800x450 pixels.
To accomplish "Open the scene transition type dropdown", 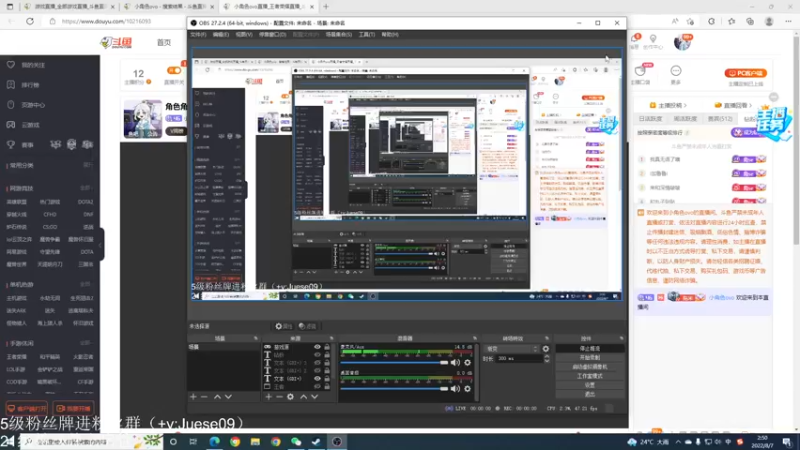I will [511, 349].
